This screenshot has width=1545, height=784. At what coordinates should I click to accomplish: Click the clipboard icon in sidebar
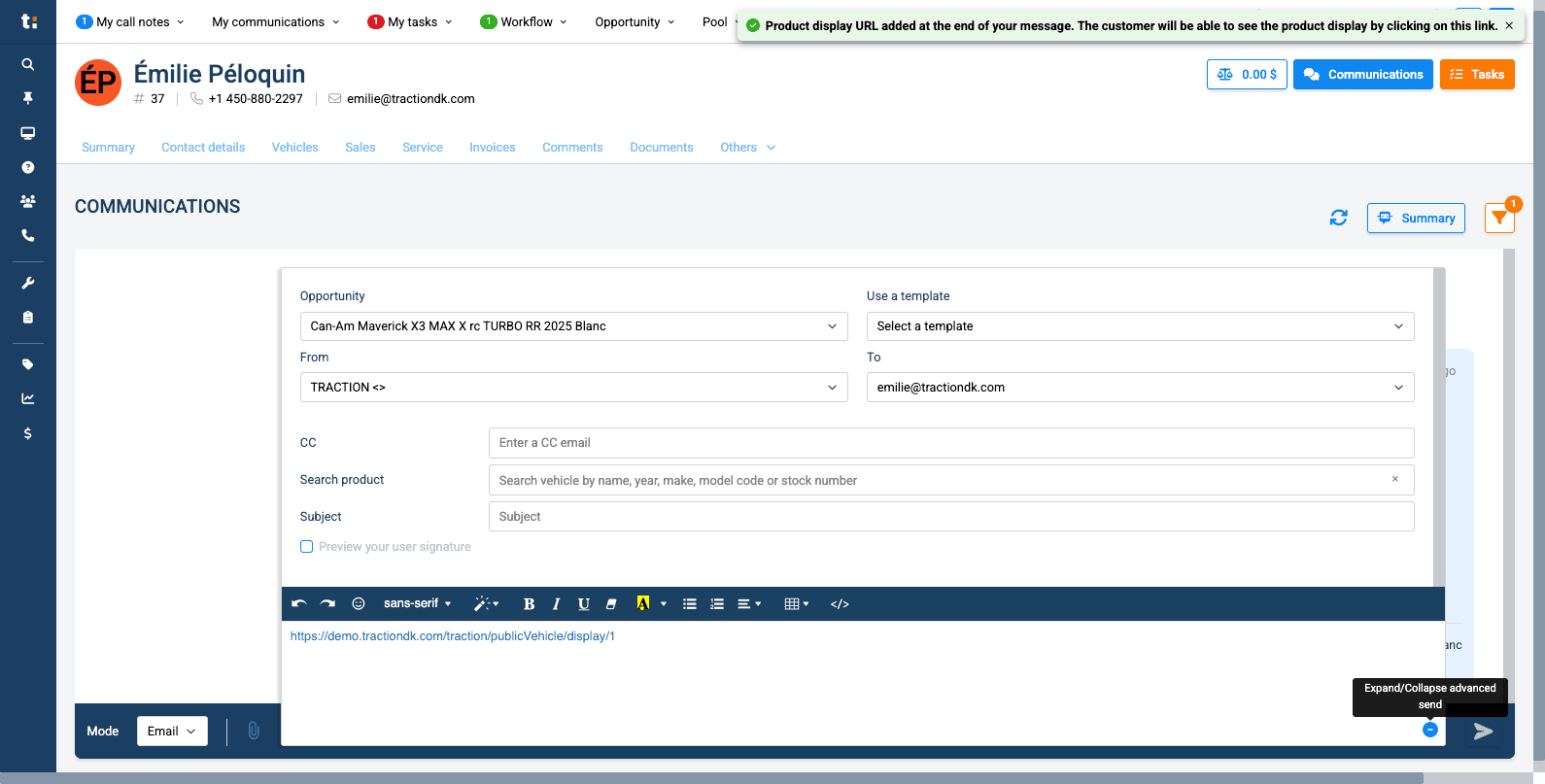pyautogui.click(x=28, y=317)
